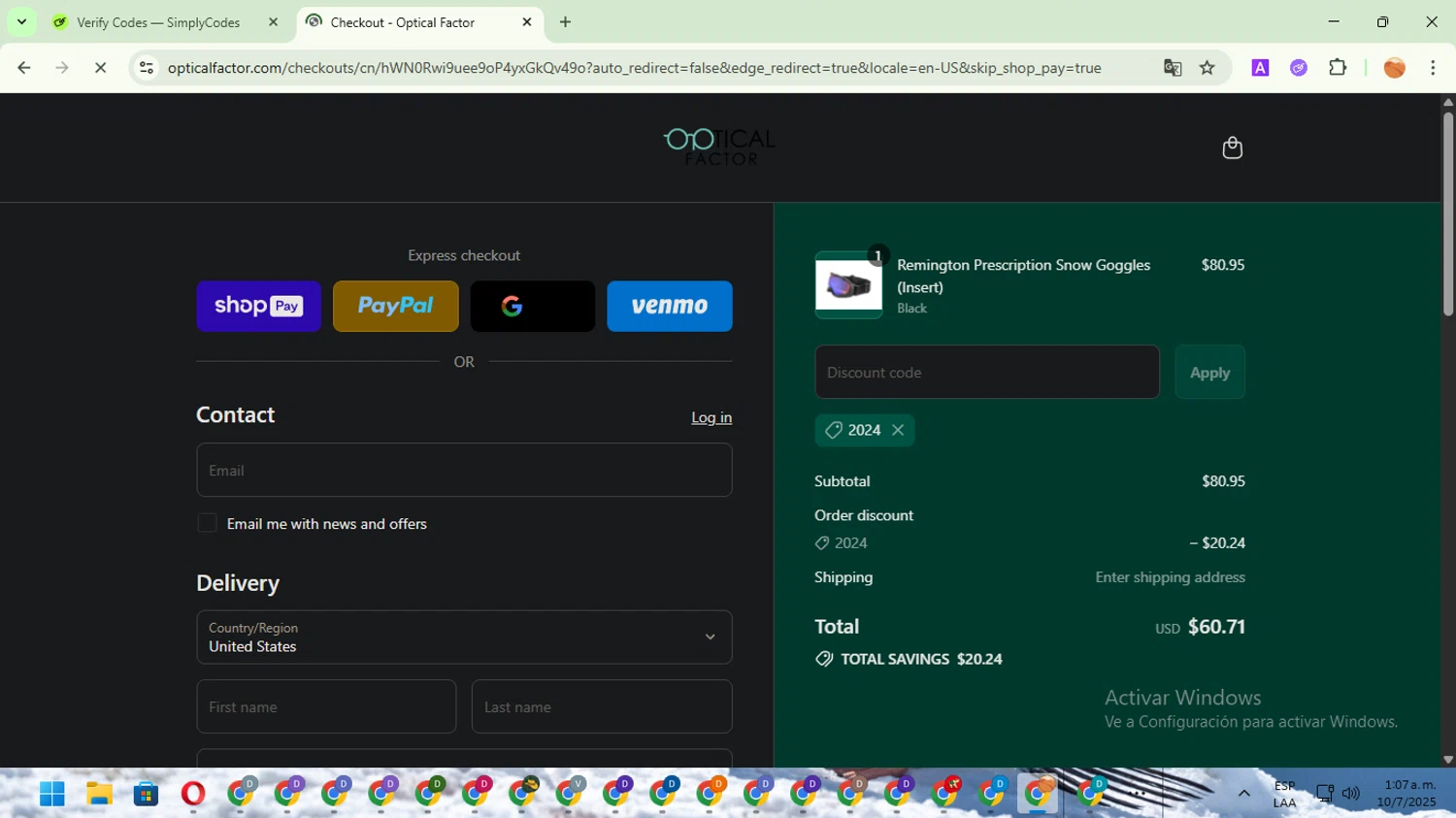This screenshot has width=1456, height=818.
Task: Close the Checkout Optical Factor tab
Action: point(527,22)
